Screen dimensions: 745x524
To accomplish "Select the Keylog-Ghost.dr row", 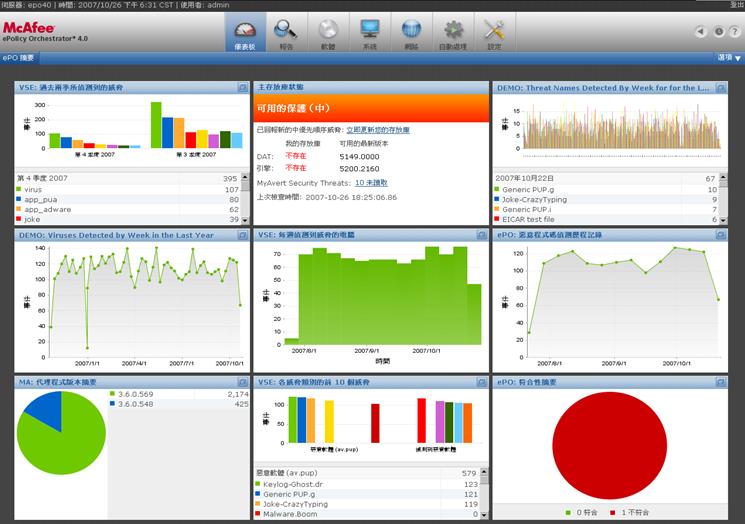I will [367, 484].
